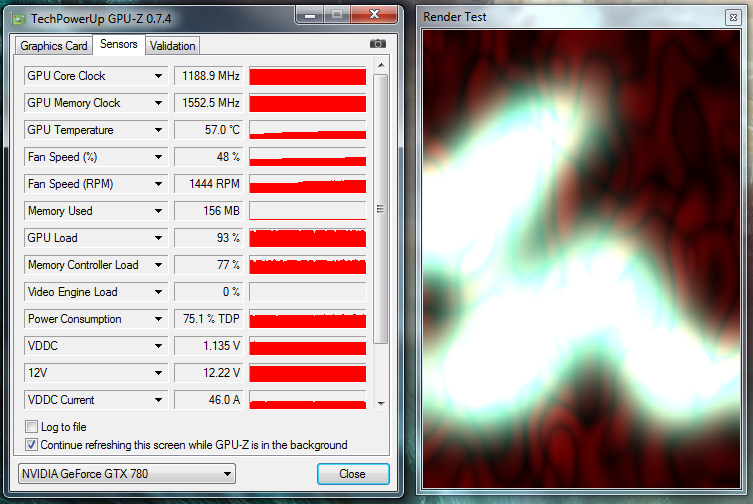This screenshot has height=504, width=753.
Task: Click the GPU Temperature history graph
Action: tap(308, 130)
